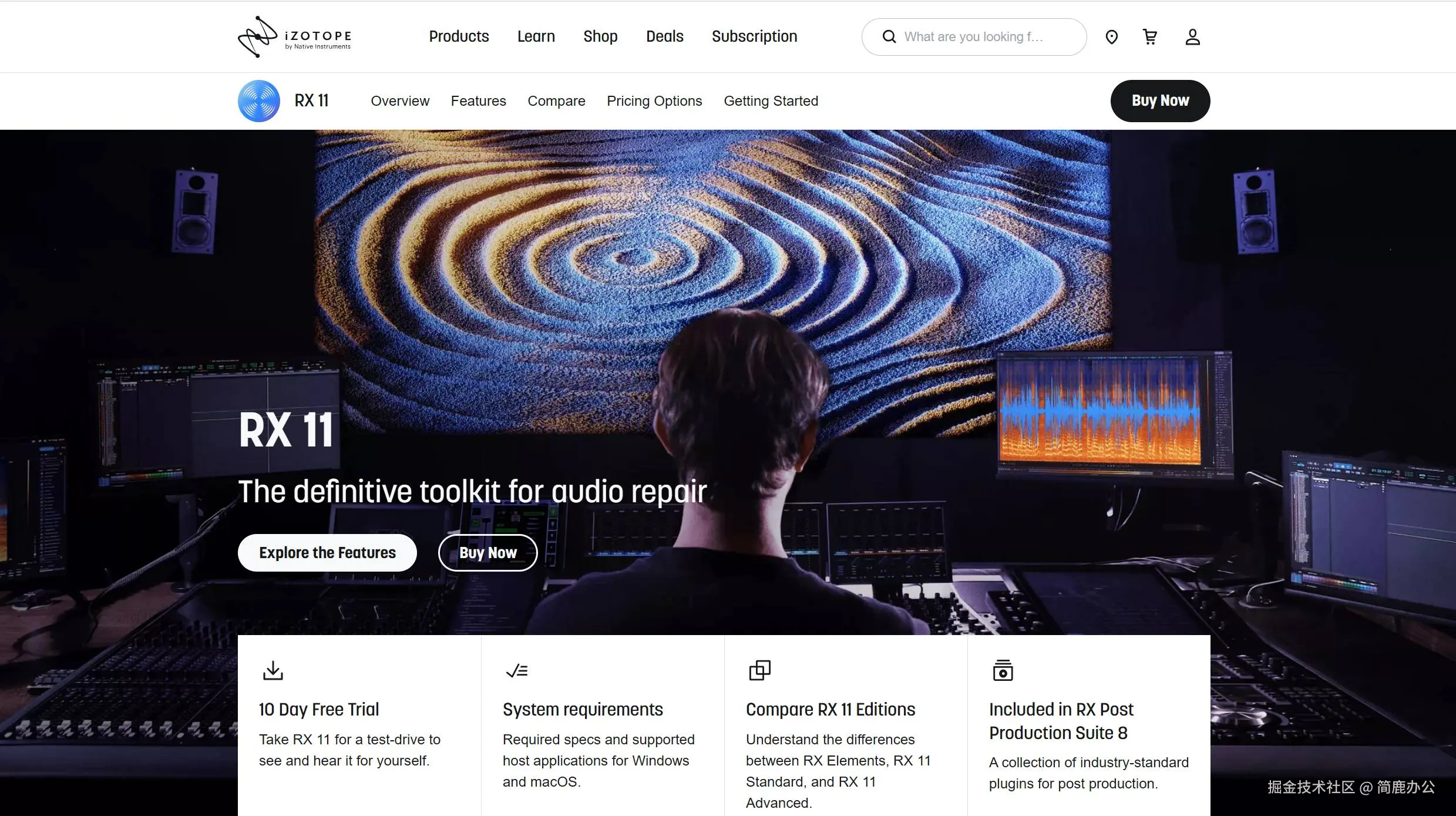Click the RX Post Production Suite icon
1456x816 pixels.
pos(1003,670)
